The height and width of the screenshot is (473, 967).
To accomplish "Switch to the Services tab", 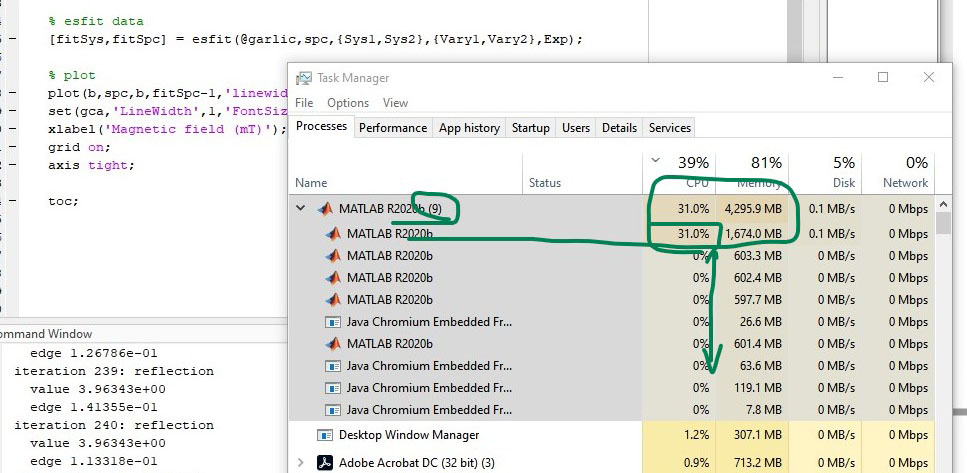I will coord(670,128).
